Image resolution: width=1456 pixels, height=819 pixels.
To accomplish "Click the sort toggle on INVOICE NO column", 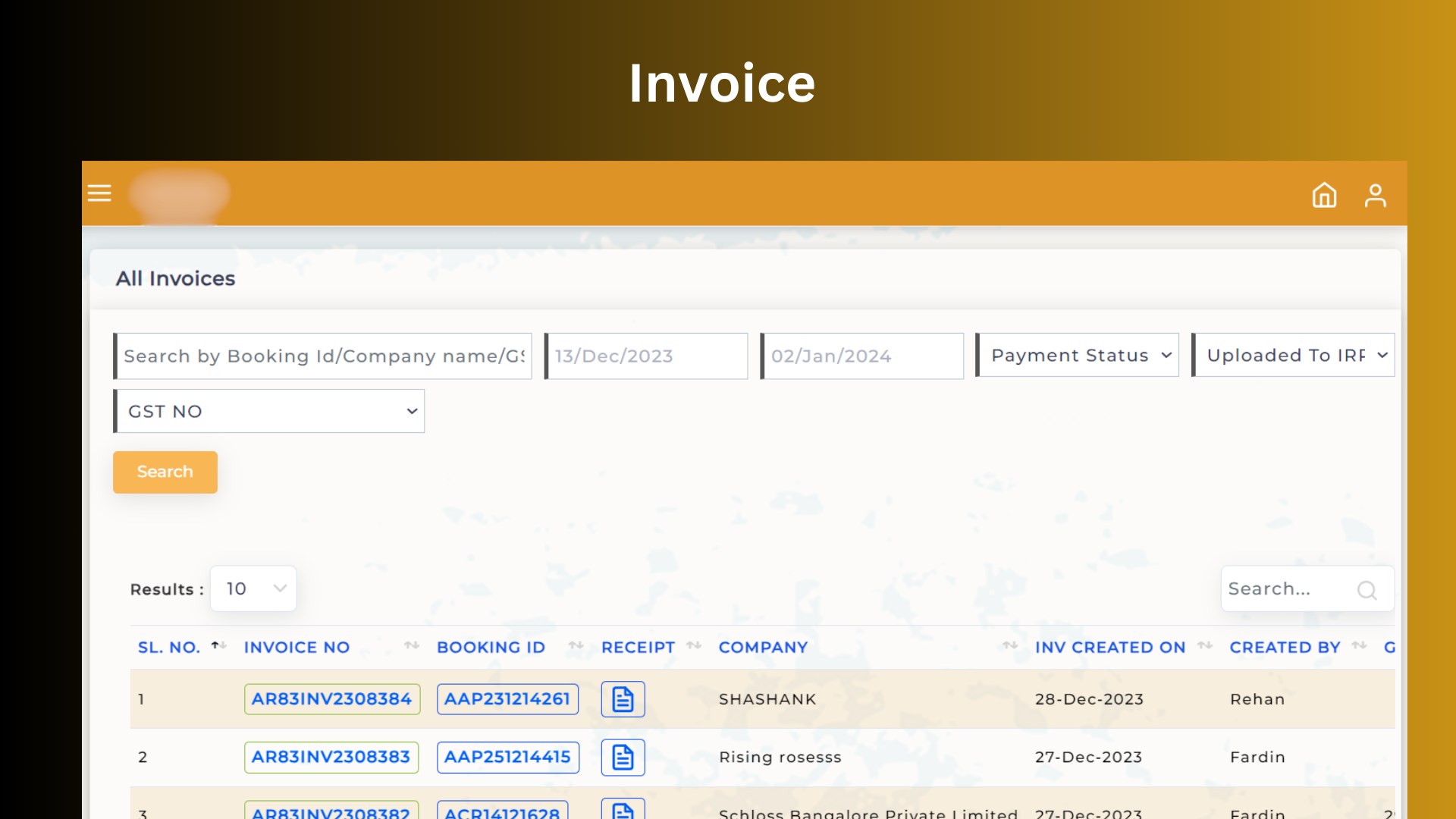I will point(409,647).
